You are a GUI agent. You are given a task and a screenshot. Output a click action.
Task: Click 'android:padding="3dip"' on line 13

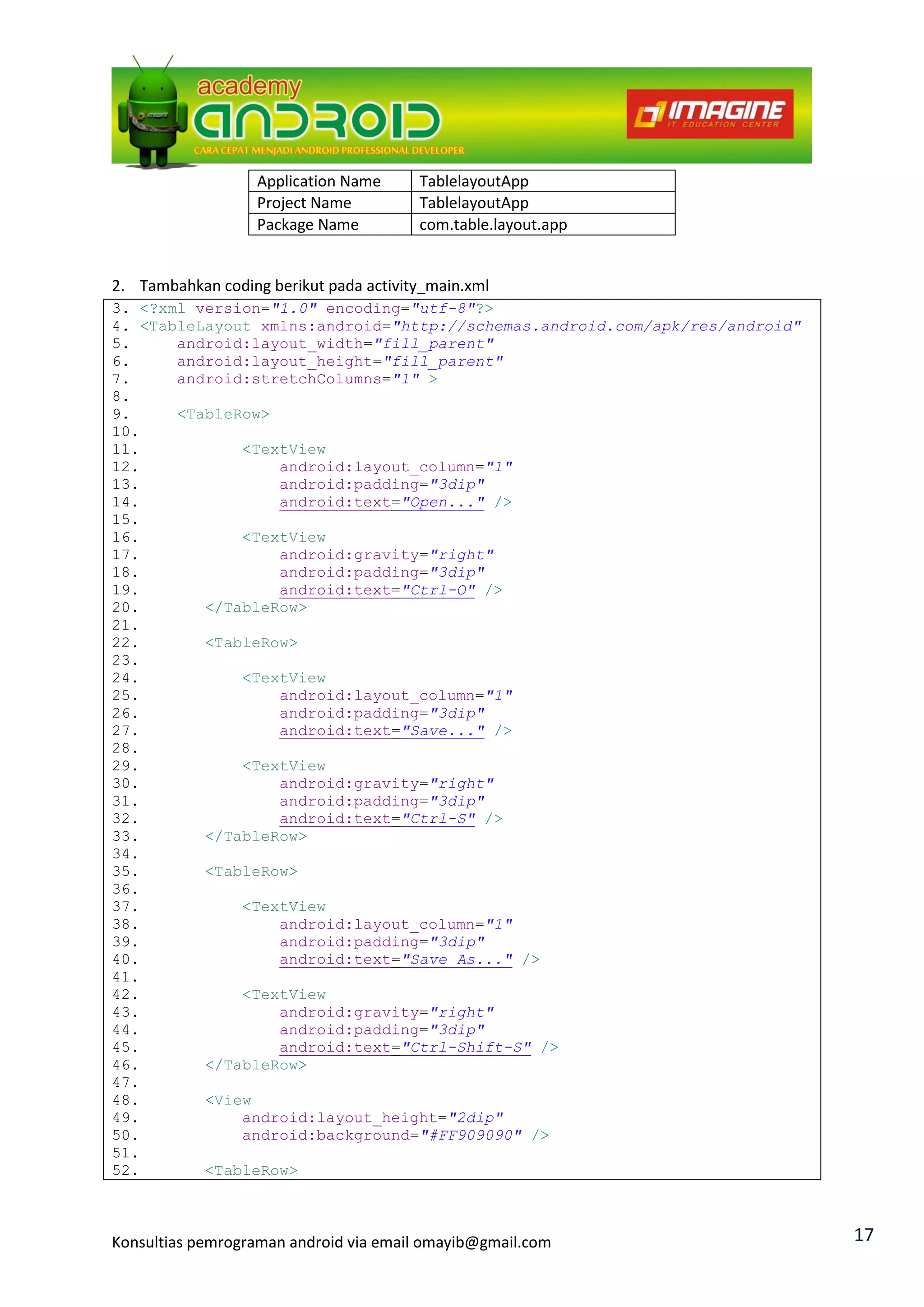click(x=382, y=484)
